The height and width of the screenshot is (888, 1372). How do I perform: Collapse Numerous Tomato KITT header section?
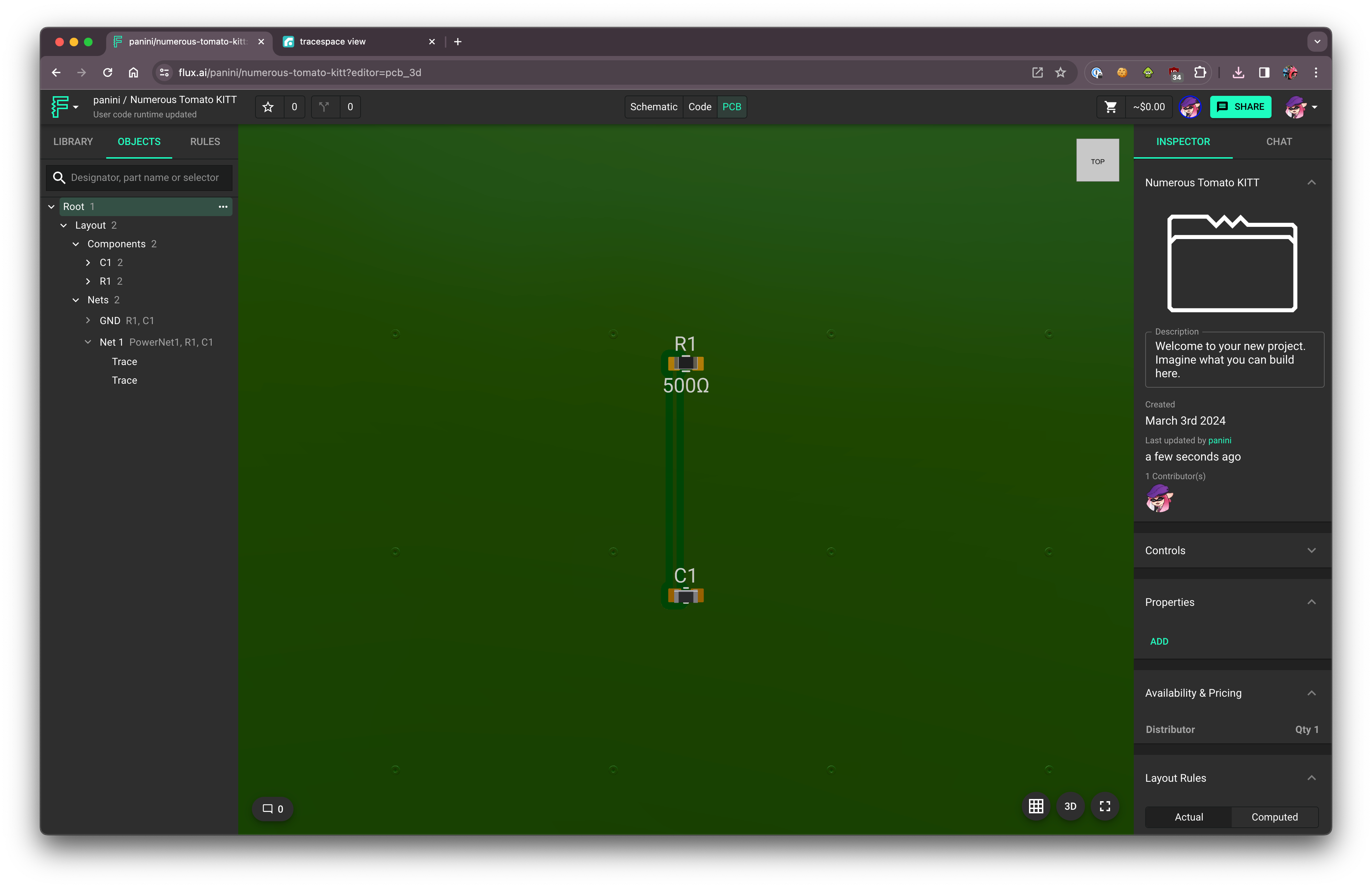[1311, 182]
